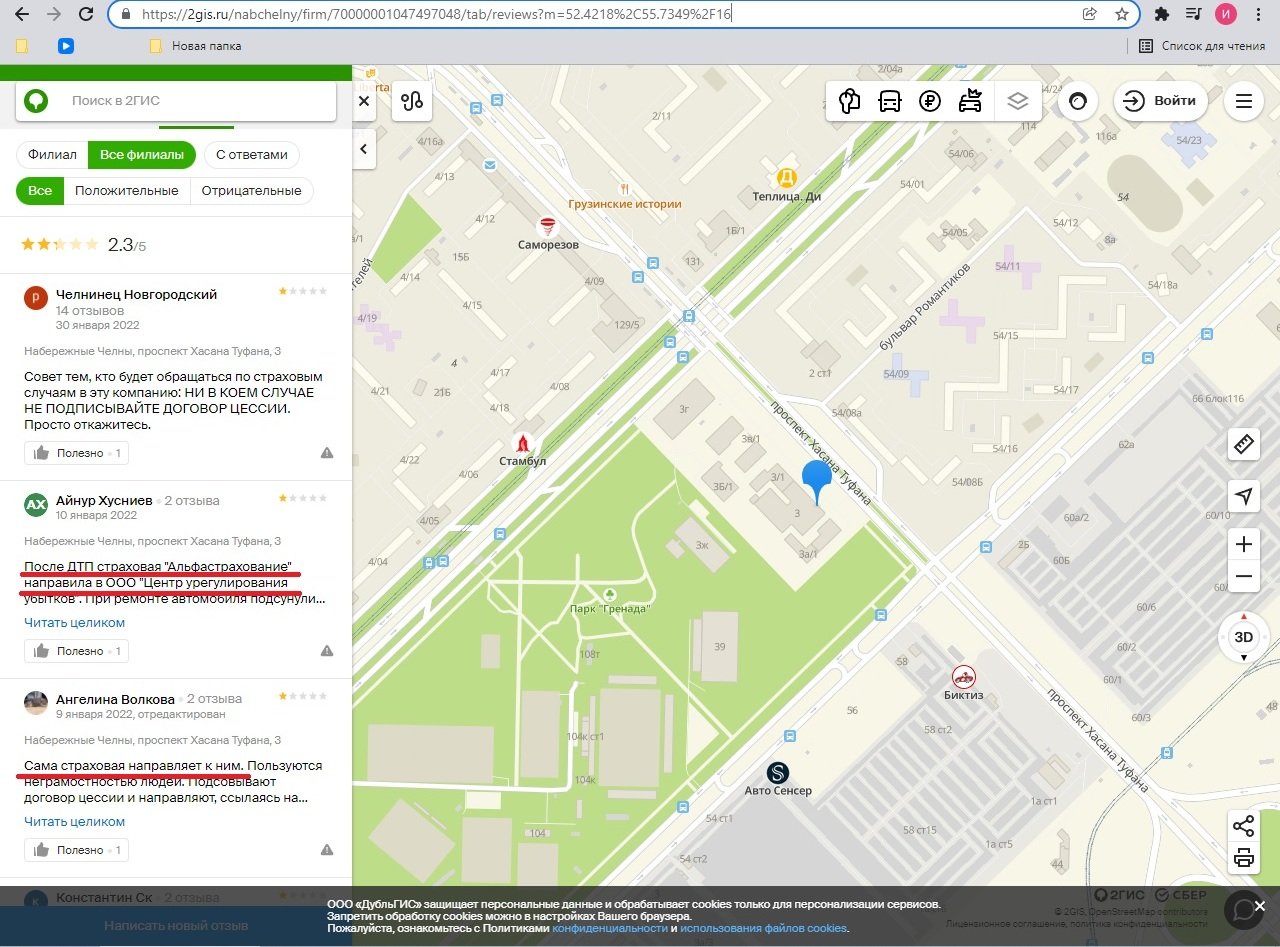Close the firm card panel

(x=364, y=101)
